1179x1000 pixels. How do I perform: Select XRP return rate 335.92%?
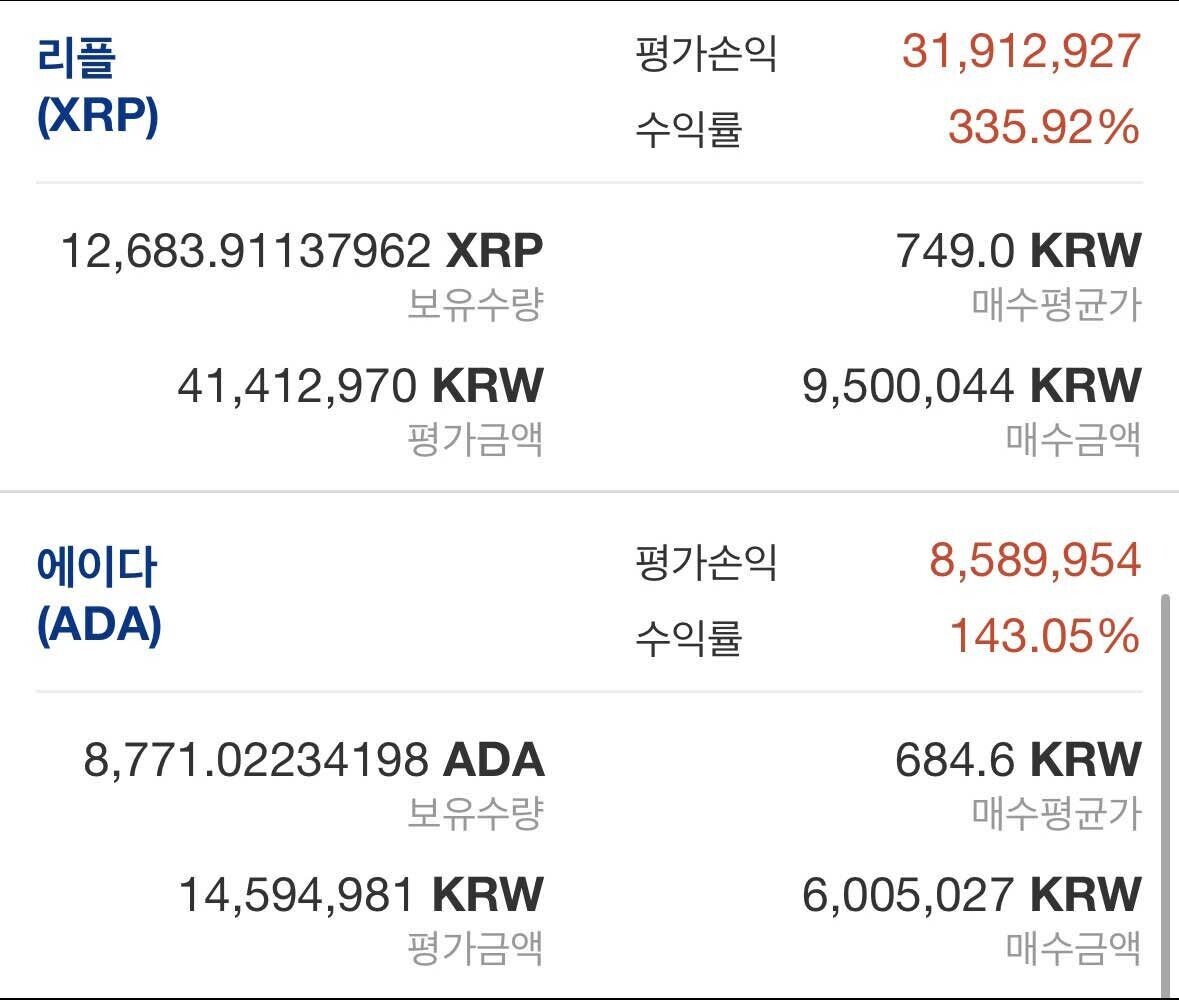(1043, 127)
